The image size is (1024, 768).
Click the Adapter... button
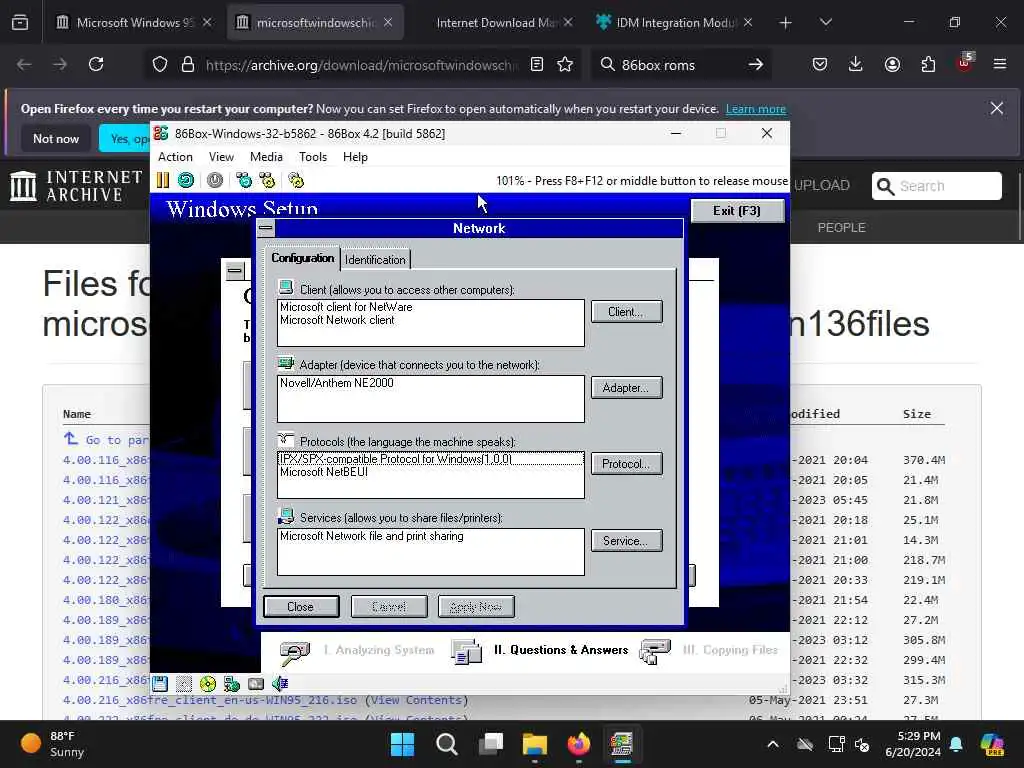626,387
